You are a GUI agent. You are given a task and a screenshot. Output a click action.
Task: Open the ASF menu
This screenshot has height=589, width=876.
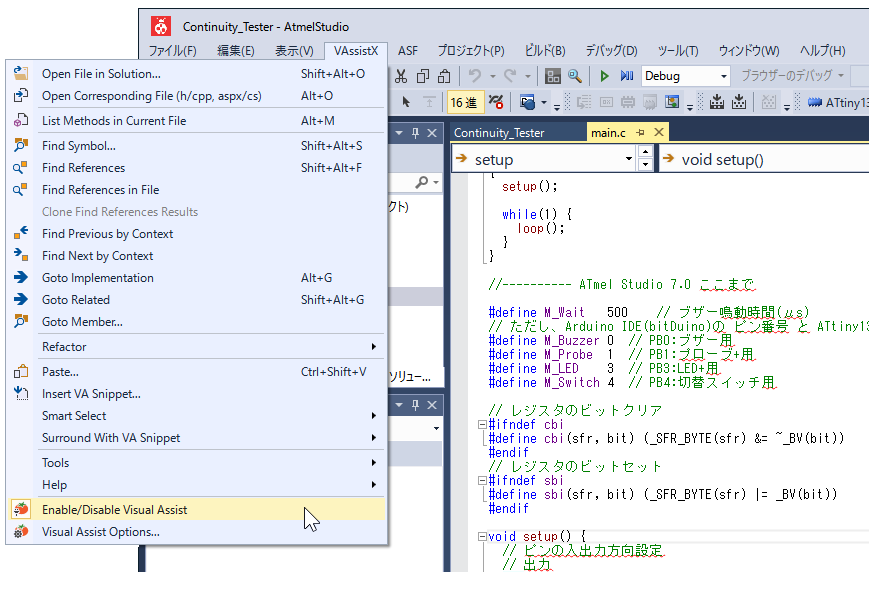click(x=408, y=51)
